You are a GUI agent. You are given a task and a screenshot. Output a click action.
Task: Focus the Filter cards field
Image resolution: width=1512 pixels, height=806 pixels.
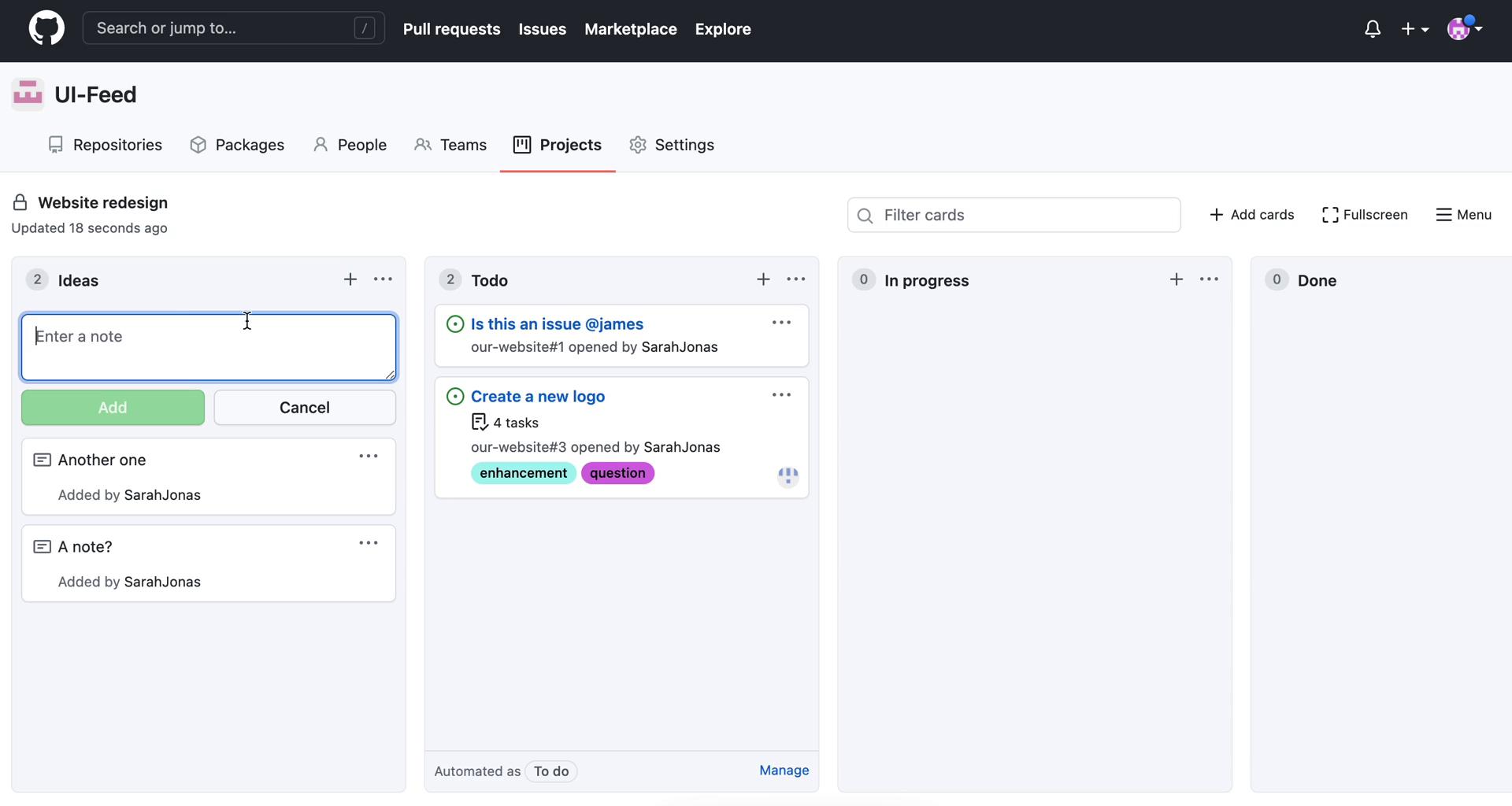coord(1014,215)
